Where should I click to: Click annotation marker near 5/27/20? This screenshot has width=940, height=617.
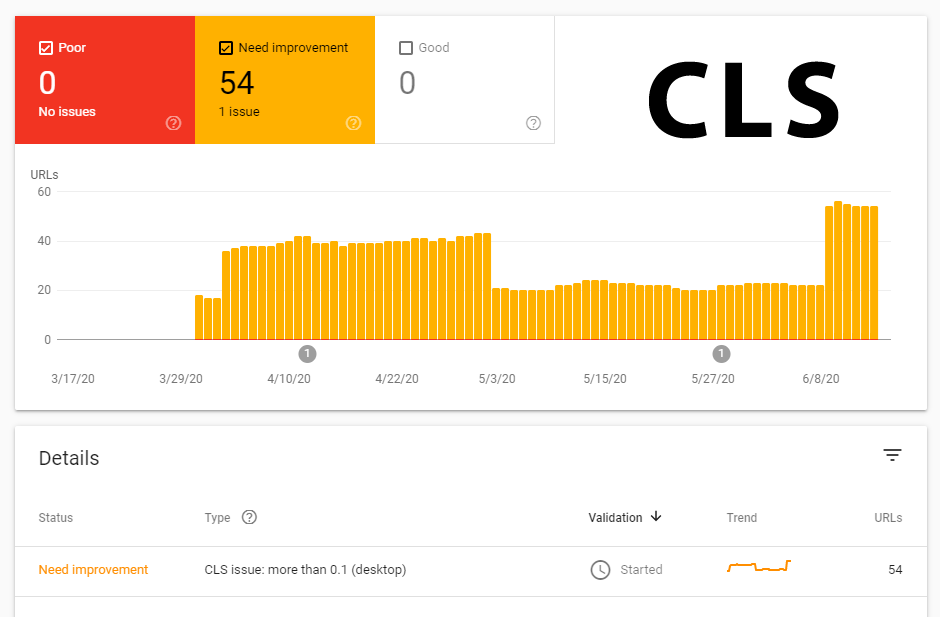721,354
